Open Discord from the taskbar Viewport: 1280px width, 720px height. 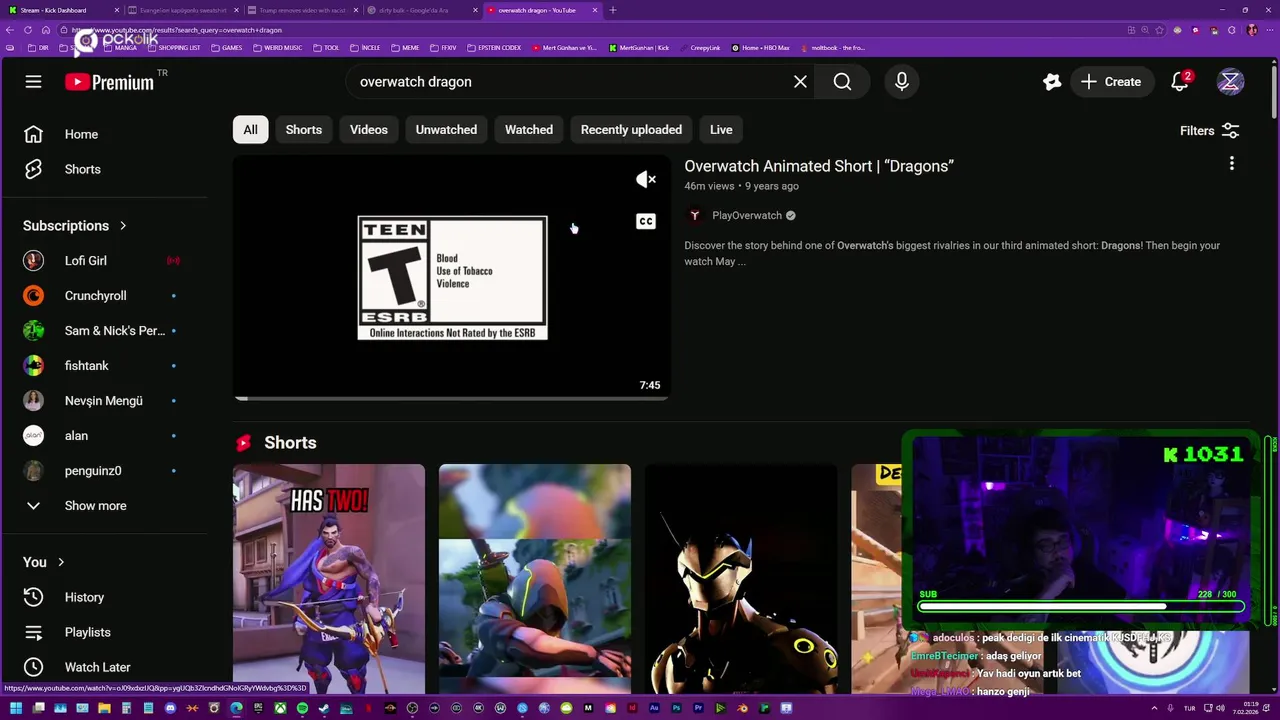pyautogui.click(x=170, y=708)
